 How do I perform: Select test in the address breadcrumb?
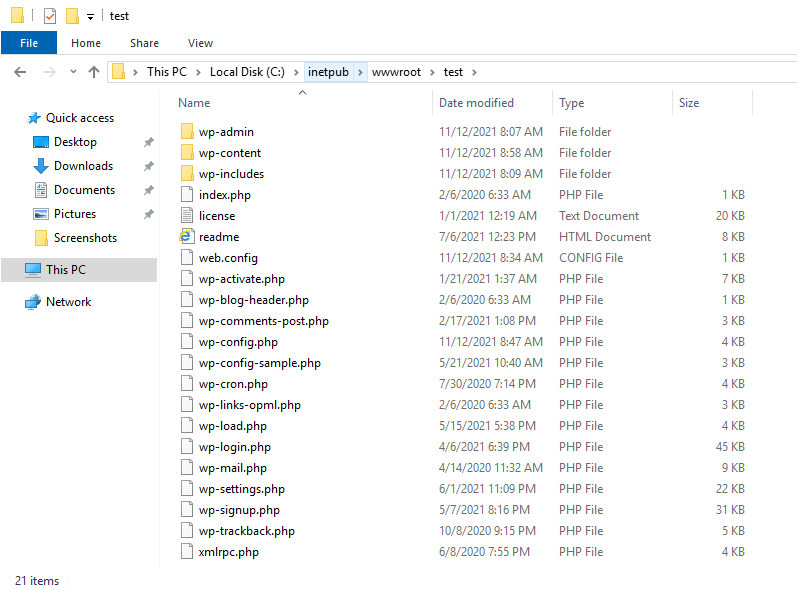tap(453, 72)
